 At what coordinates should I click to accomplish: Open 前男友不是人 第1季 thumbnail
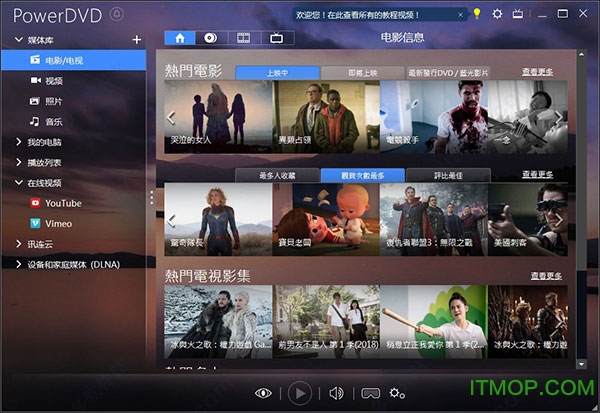coord(326,322)
